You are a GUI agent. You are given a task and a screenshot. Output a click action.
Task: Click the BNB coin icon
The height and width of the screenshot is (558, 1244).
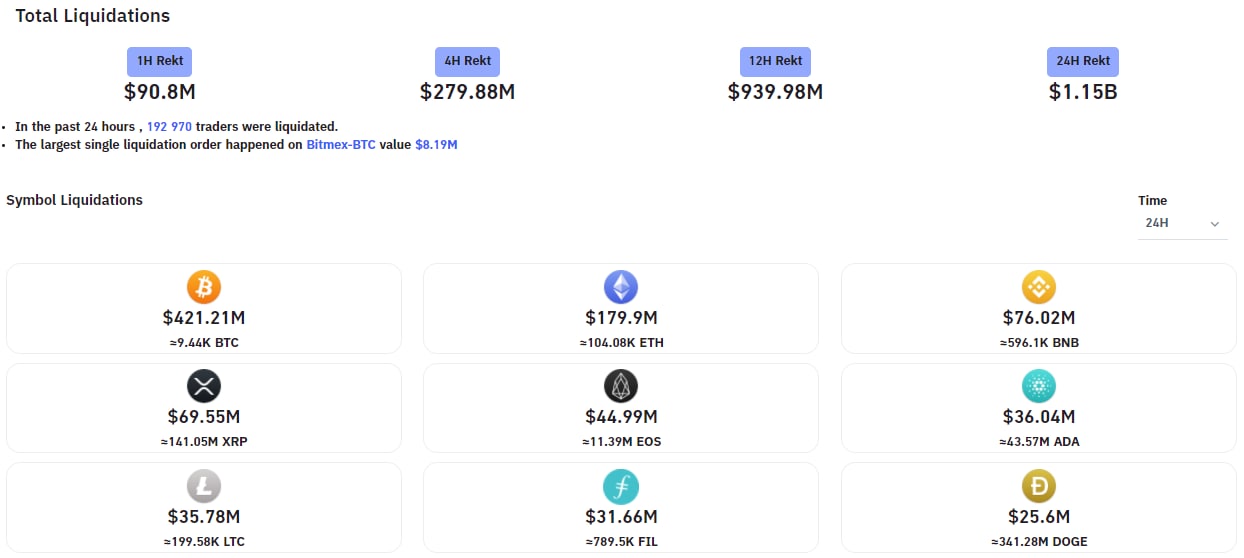[x=1039, y=288]
